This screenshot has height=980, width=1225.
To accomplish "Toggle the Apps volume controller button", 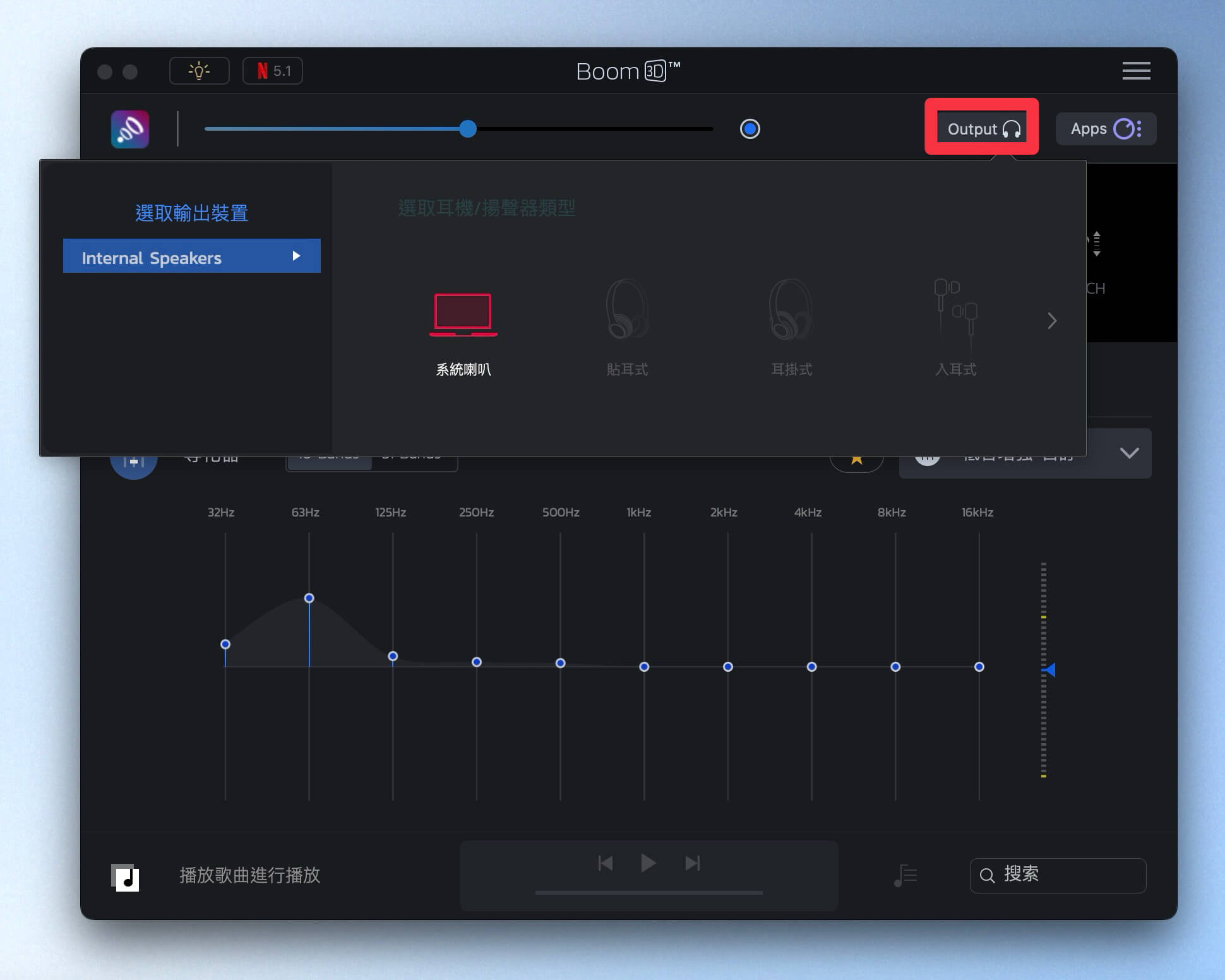I will [1106, 129].
